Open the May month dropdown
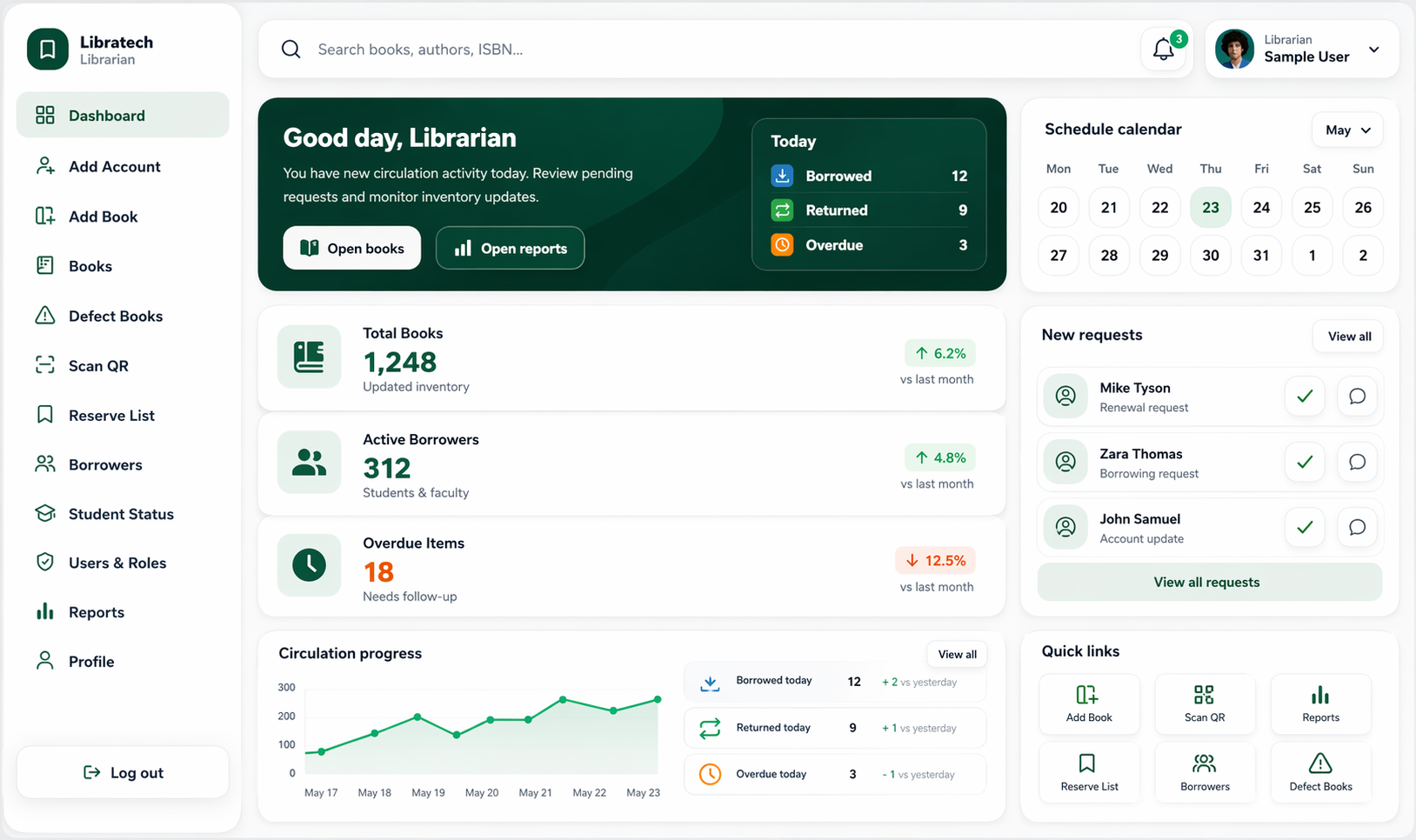This screenshot has height=840, width=1416. [x=1347, y=130]
